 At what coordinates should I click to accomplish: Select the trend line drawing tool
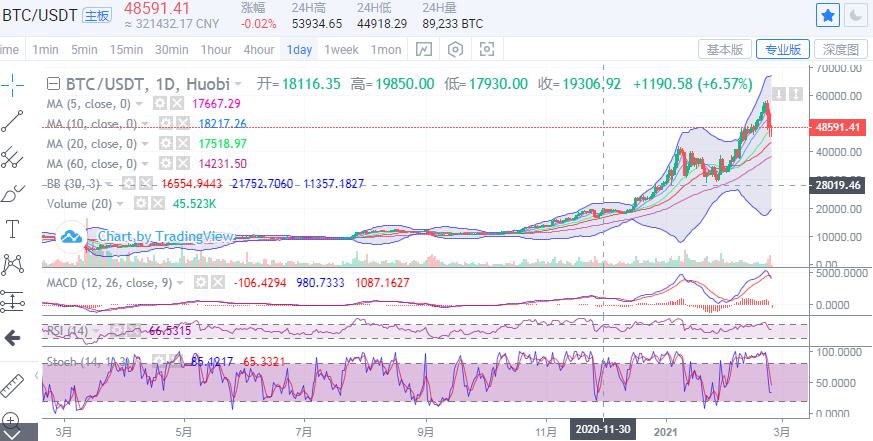tap(13, 121)
